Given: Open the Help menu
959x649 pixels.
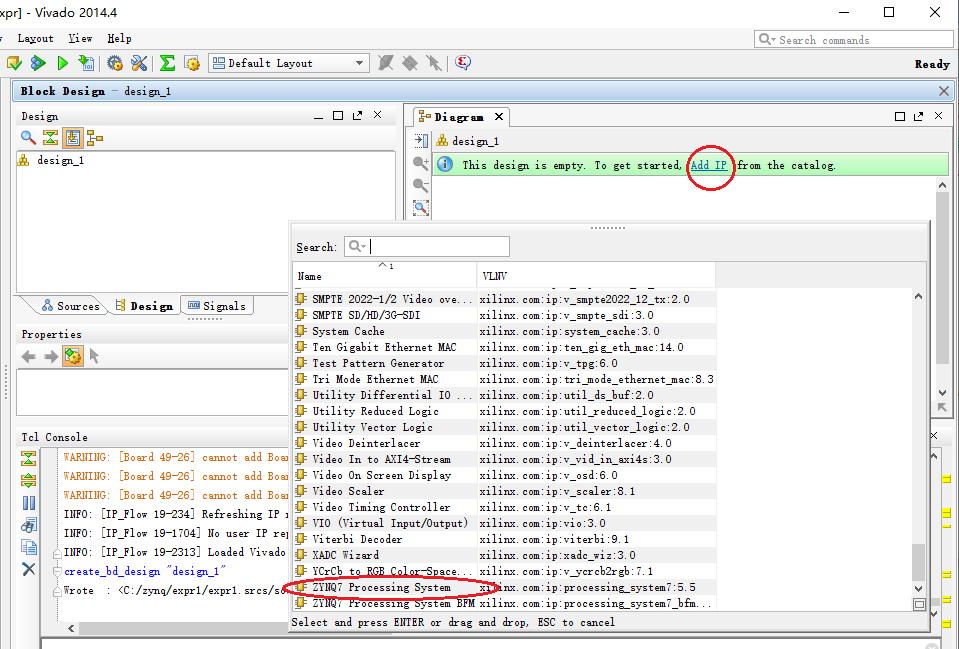Looking at the screenshot, I should pyautogui.click(x=119, y=38).
